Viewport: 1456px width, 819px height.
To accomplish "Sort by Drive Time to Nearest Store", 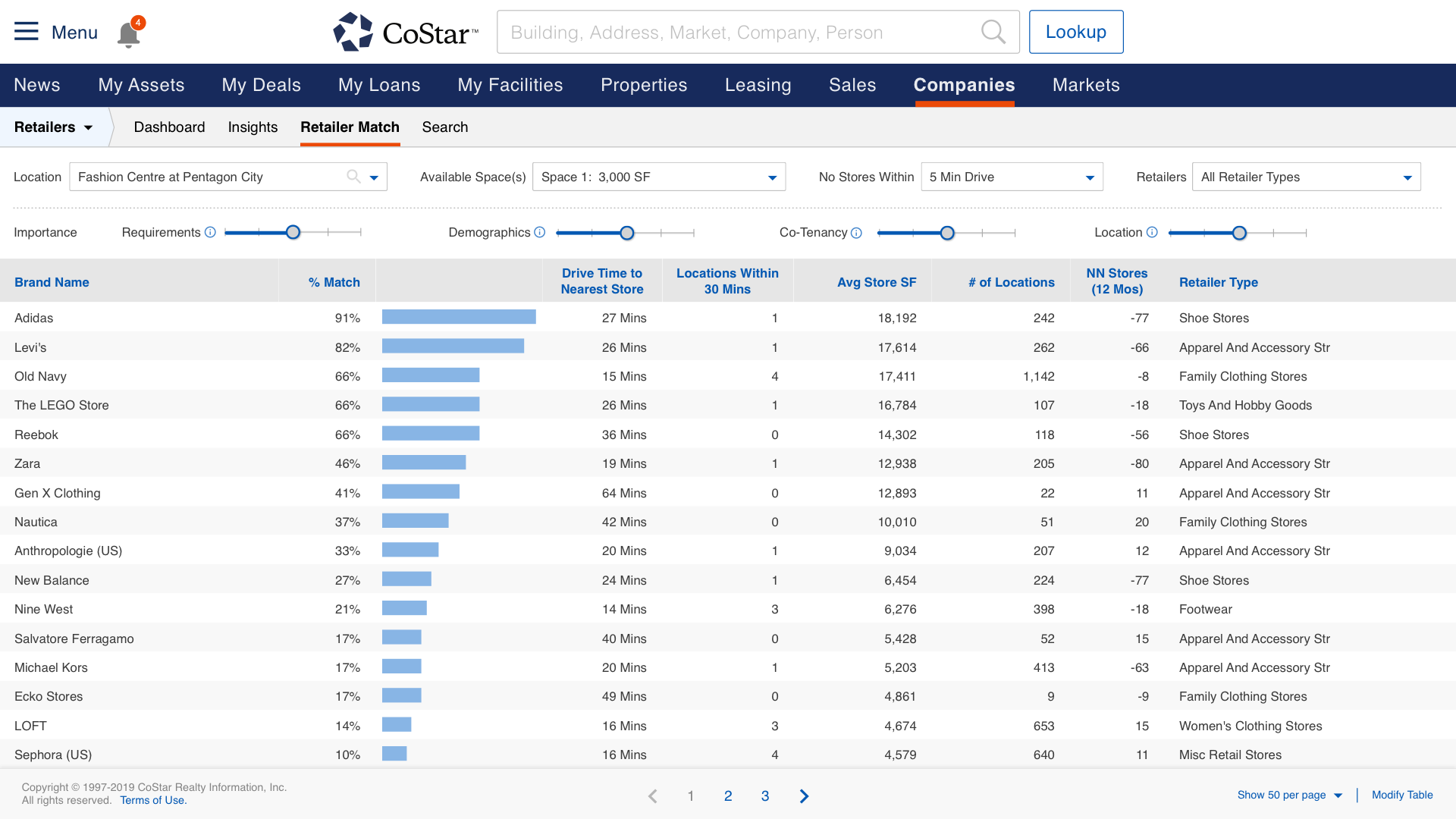I will [602, 281].
